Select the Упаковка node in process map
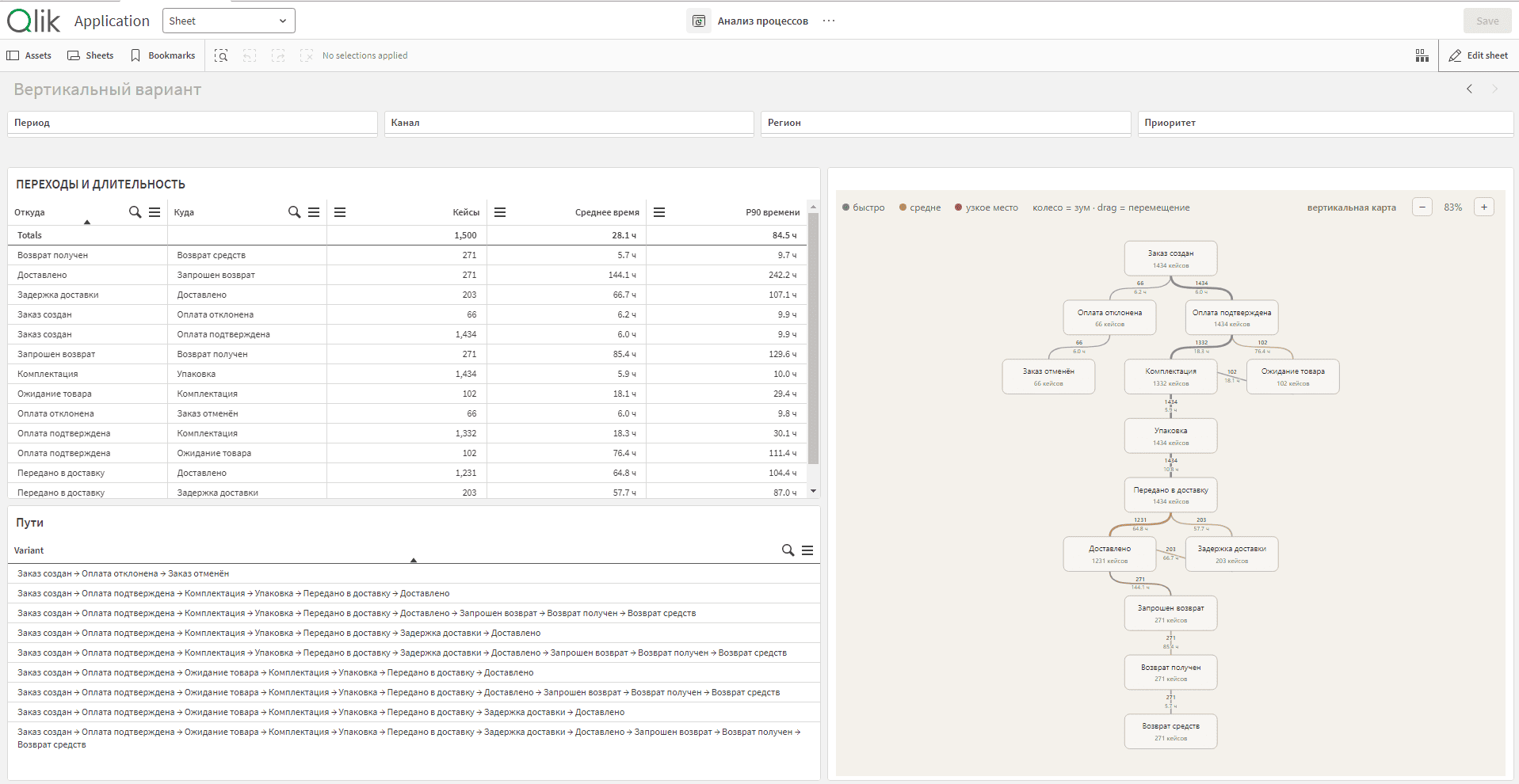 [x=1170, y=436]
